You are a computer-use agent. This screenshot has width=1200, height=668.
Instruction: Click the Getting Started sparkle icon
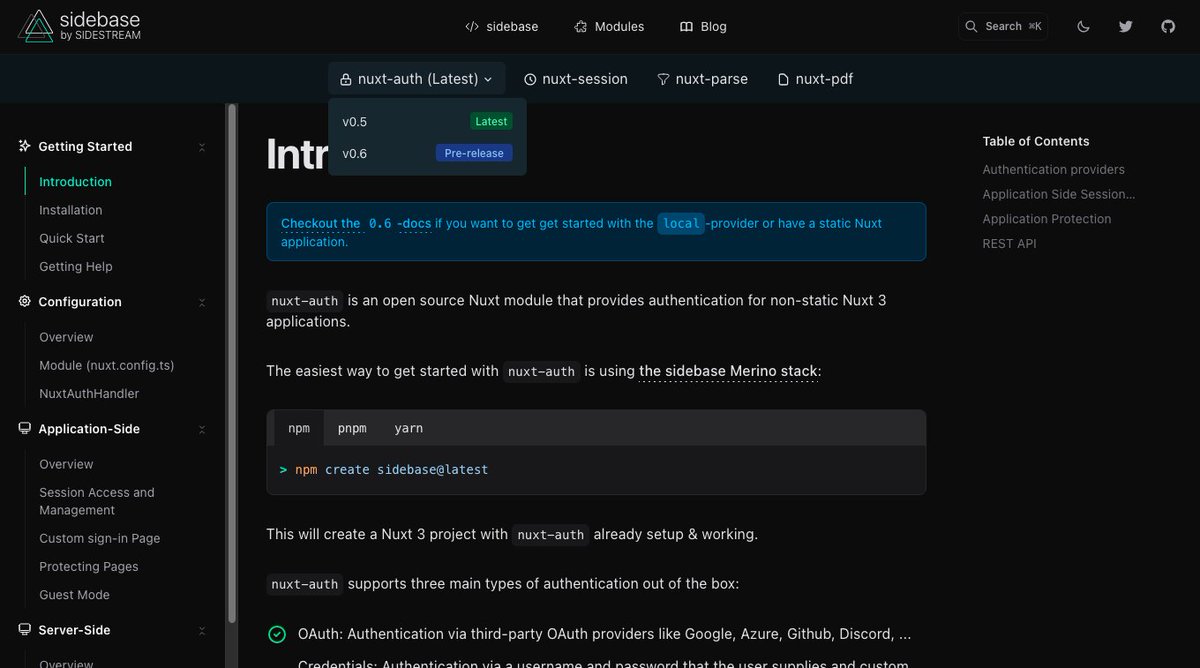(x=25, y=146)
